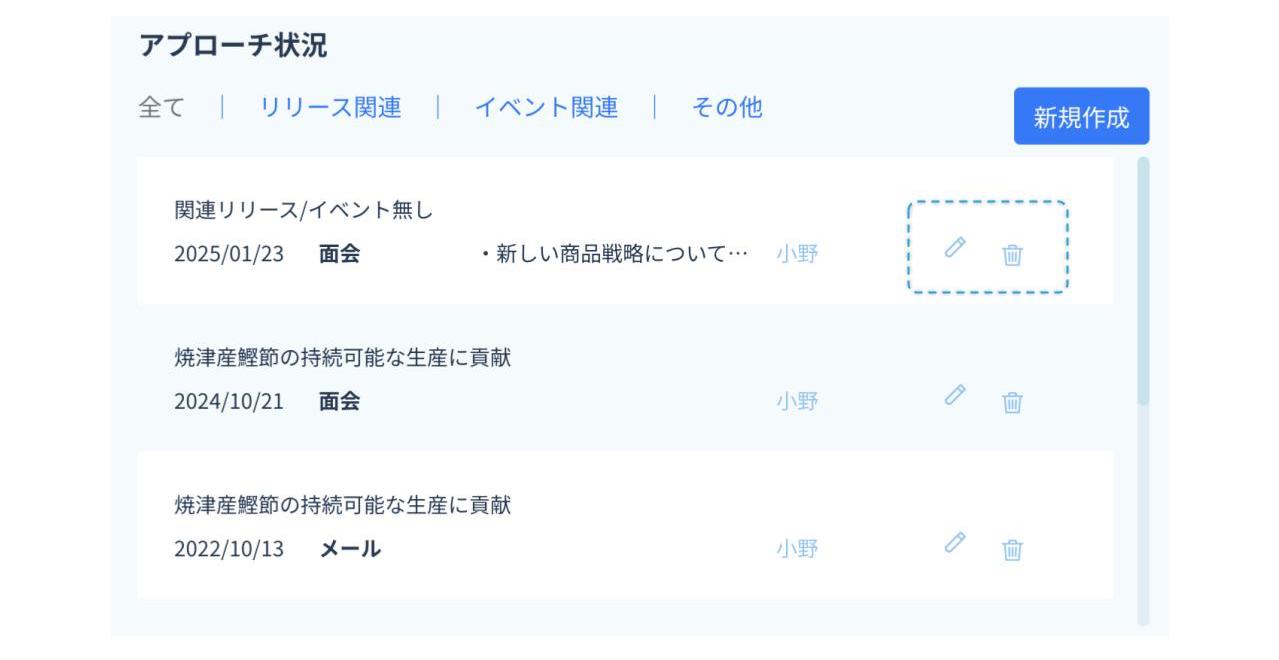Open 焼津産鰹節 entry dated 2022/10/13
The image size is (1279, 660).
(342, 505)
